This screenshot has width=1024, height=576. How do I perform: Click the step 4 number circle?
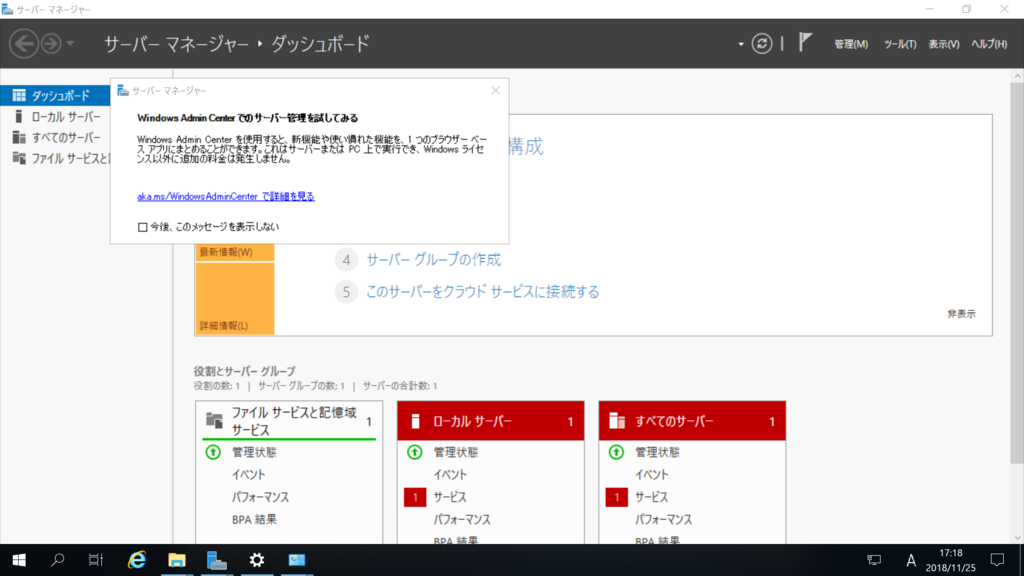[x=346, y=260]
